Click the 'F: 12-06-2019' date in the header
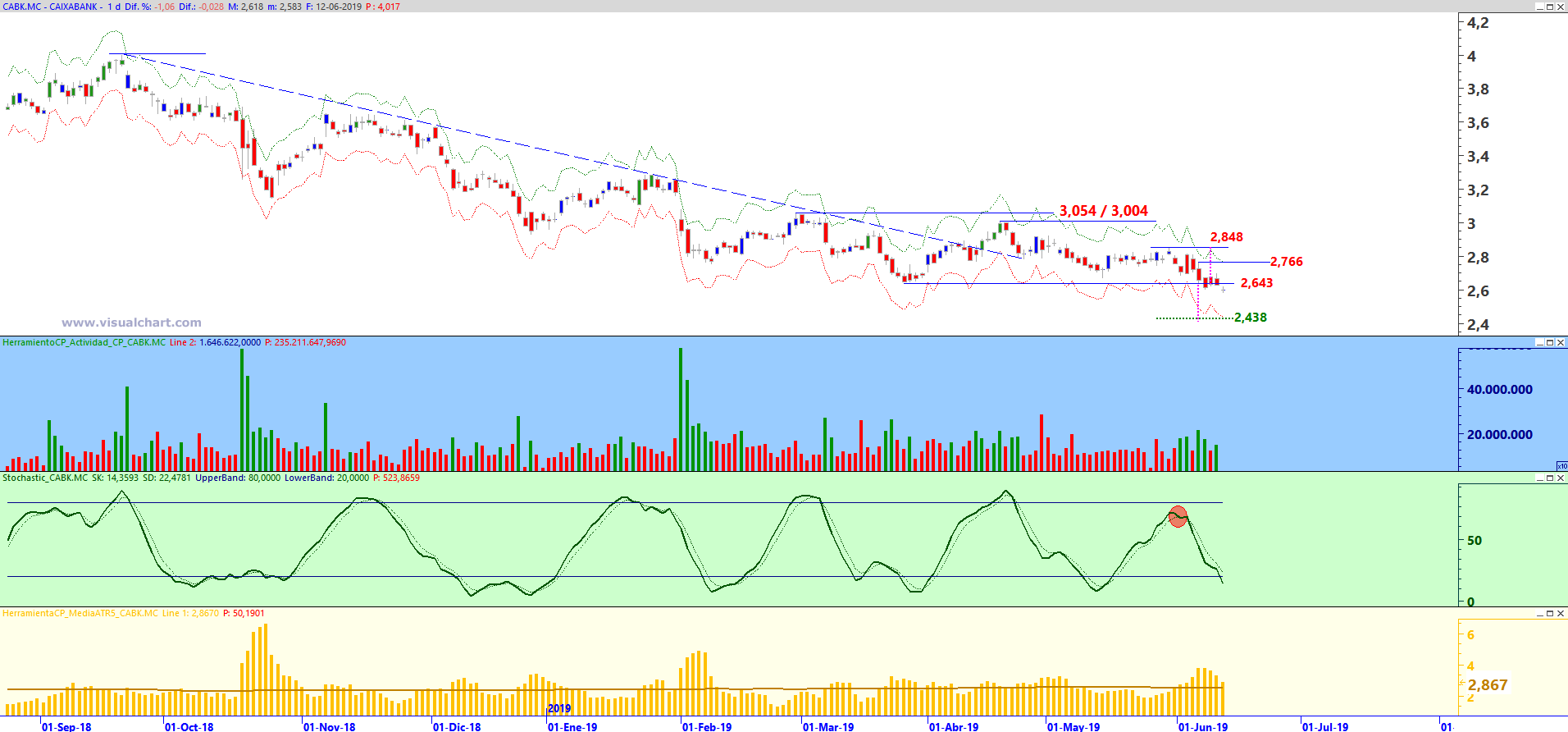 pos(334,7)
